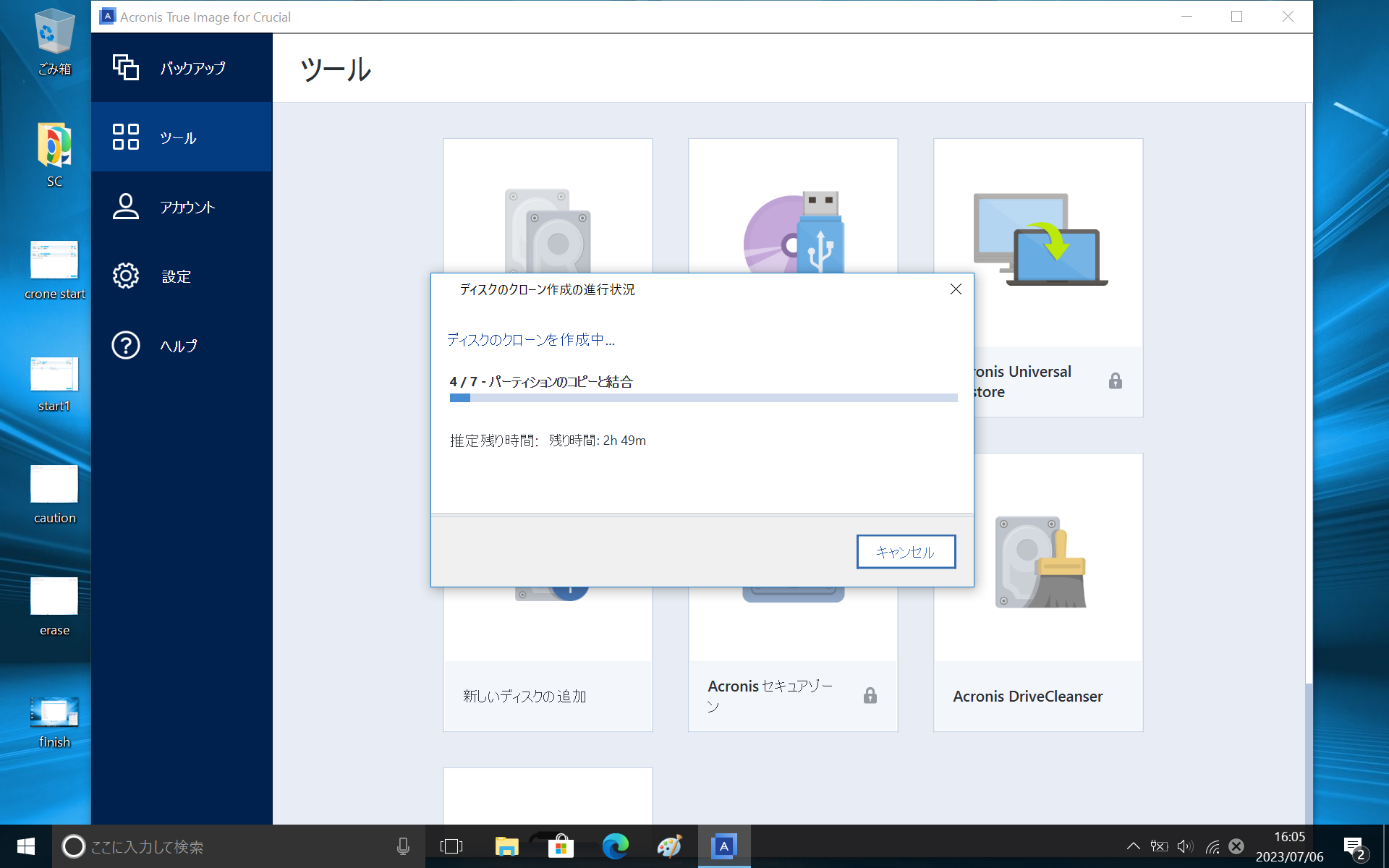This screenshot has height=868, width=1389.
Task: Click lock icon on Acronis セキュアゾーン tile
Action: (x=870, y=695)
